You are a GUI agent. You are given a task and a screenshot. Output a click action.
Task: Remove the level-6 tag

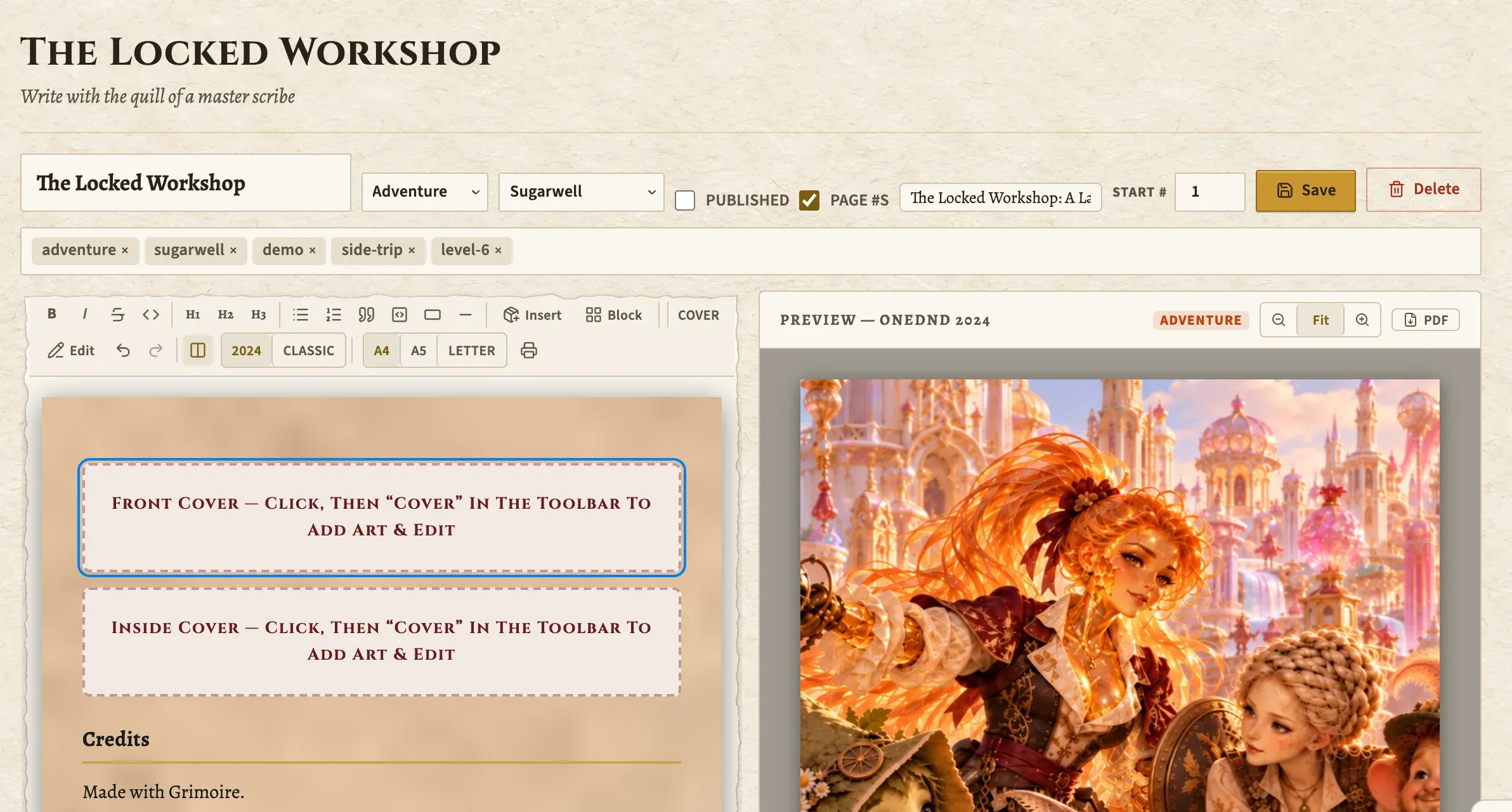click(499, 251)
